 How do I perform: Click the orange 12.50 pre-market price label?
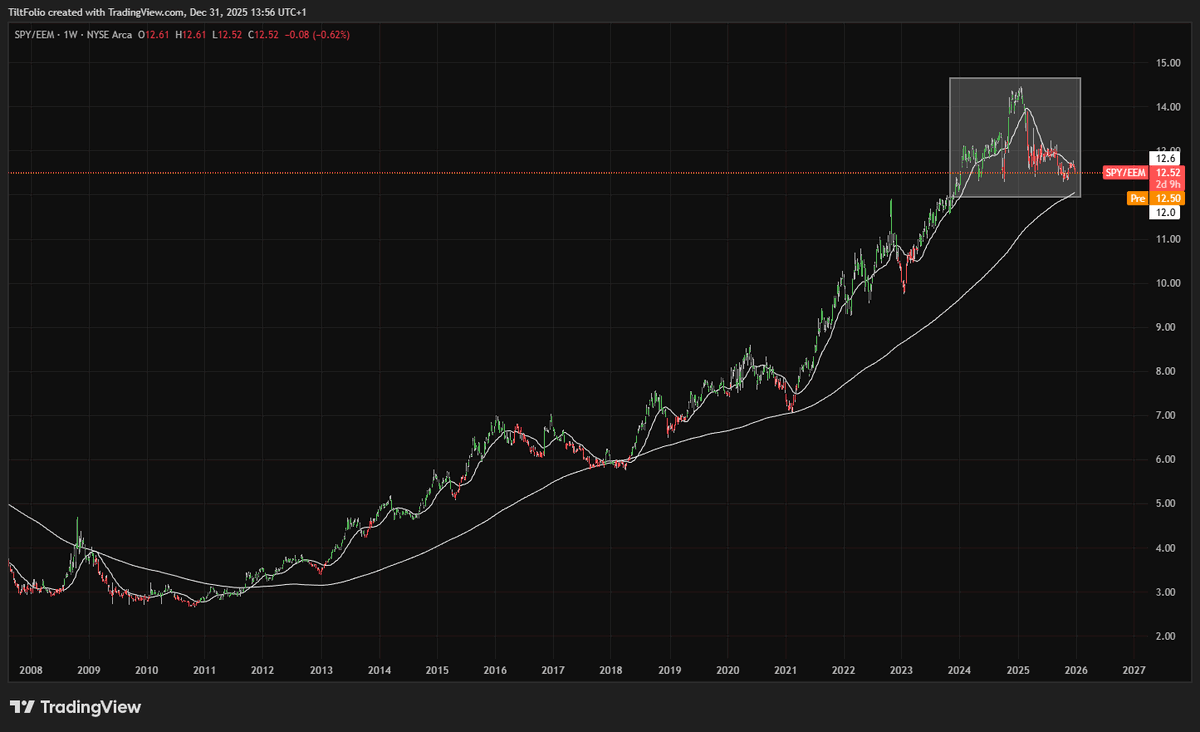pos(1166,199)
